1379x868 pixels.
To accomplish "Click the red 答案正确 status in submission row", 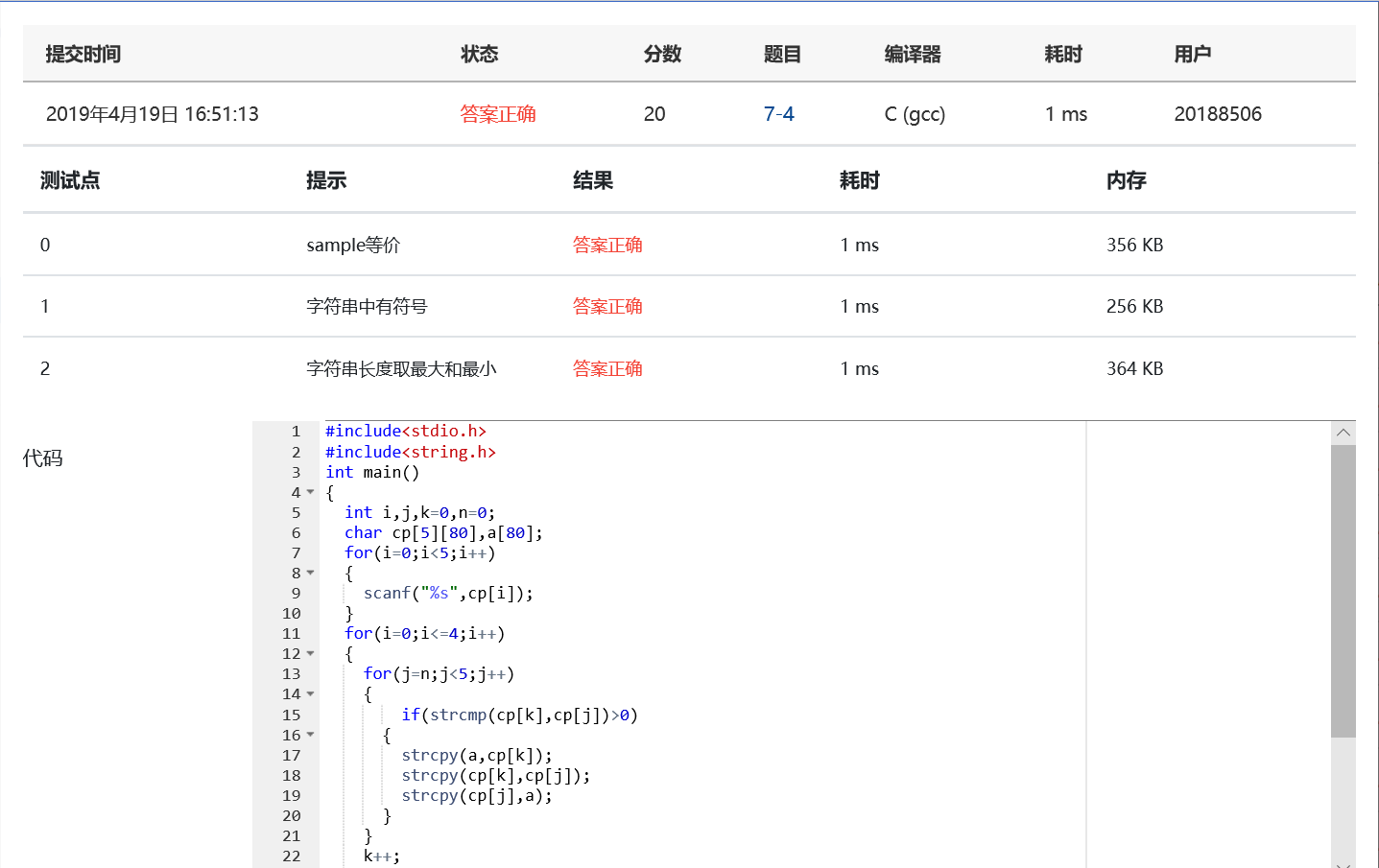I will click(498, 114).
